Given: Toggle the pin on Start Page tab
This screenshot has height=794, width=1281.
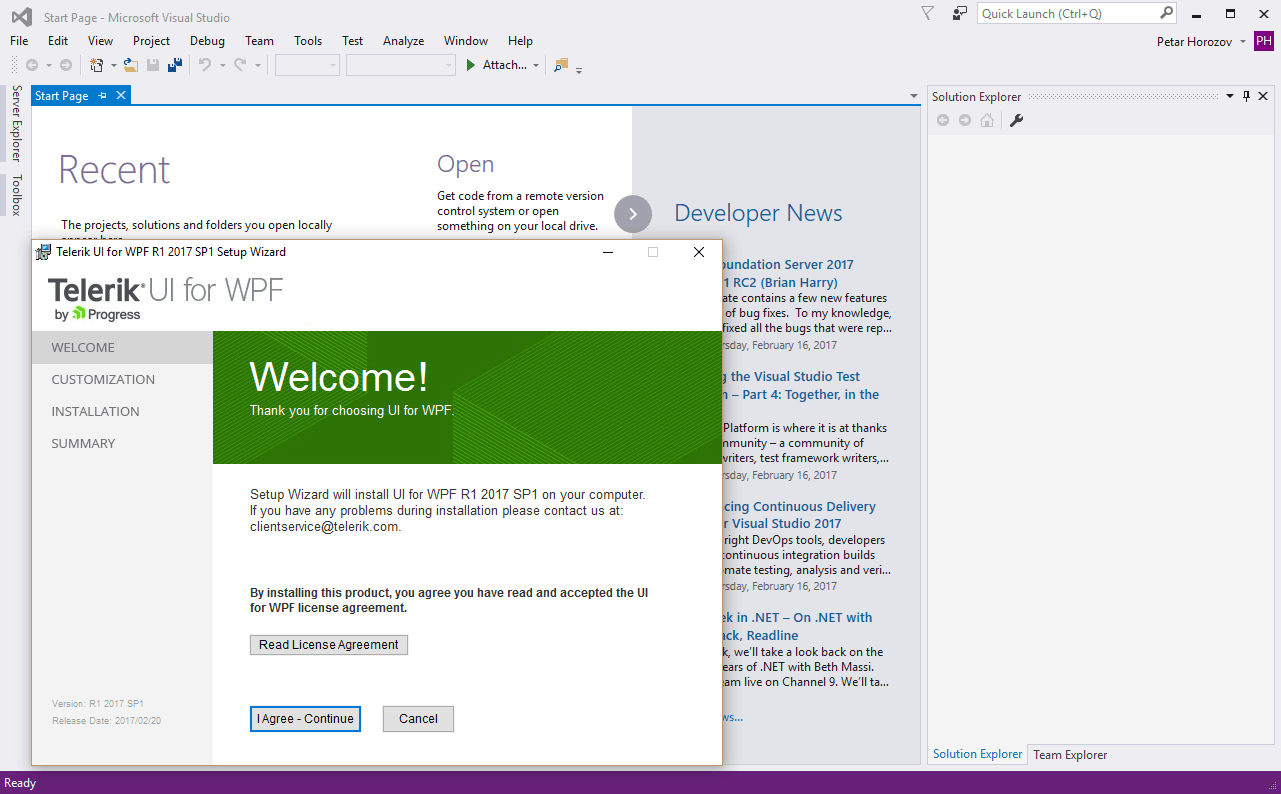Looking at the screenshot, I should click(x=103, y=96).
